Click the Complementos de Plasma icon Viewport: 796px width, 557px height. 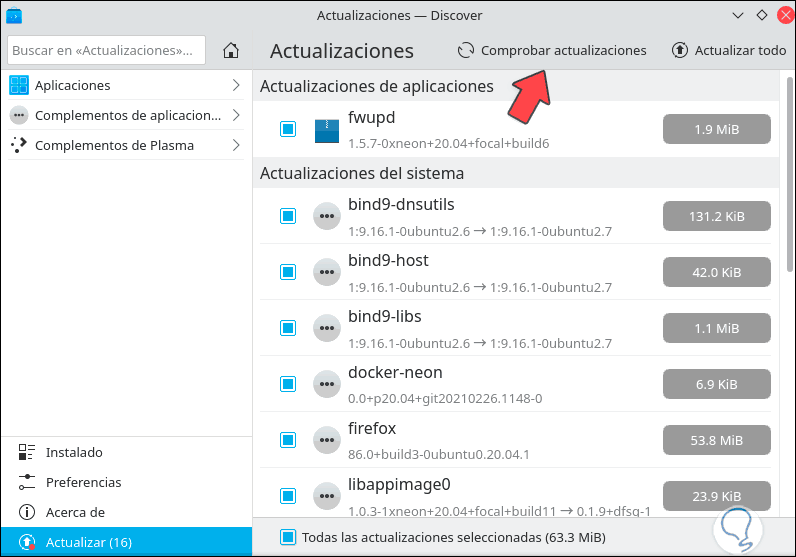pyautogui.click(x=19, y=145)
